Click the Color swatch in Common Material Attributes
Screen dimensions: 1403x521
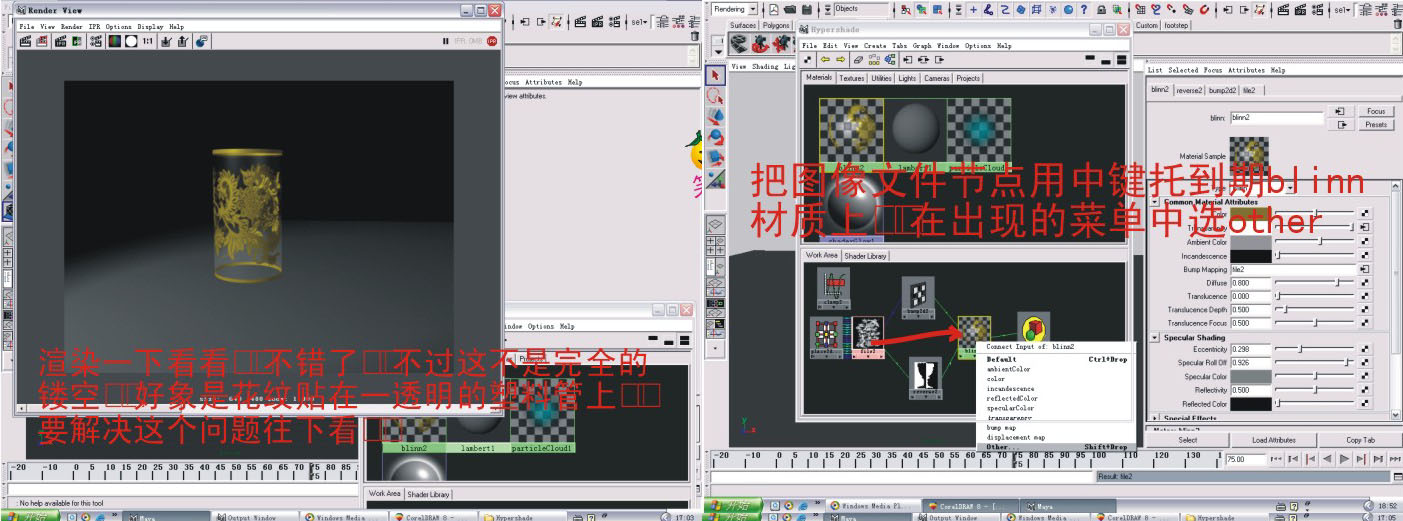click(x=1251, y=213)
